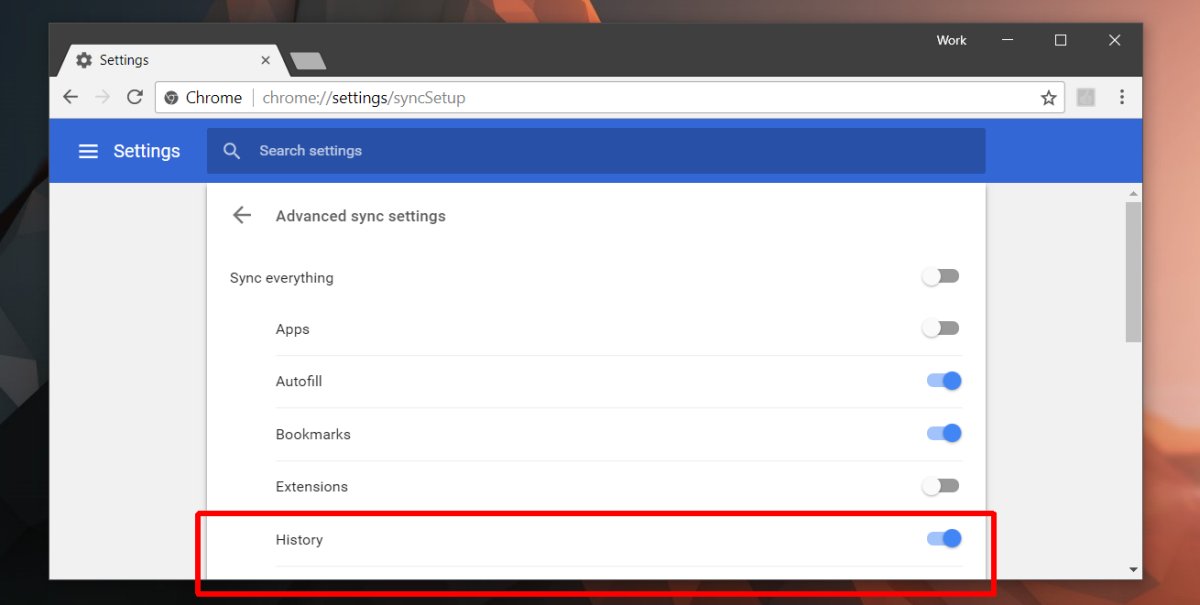Minimize the Chrome window

(x=1006, y=40)
